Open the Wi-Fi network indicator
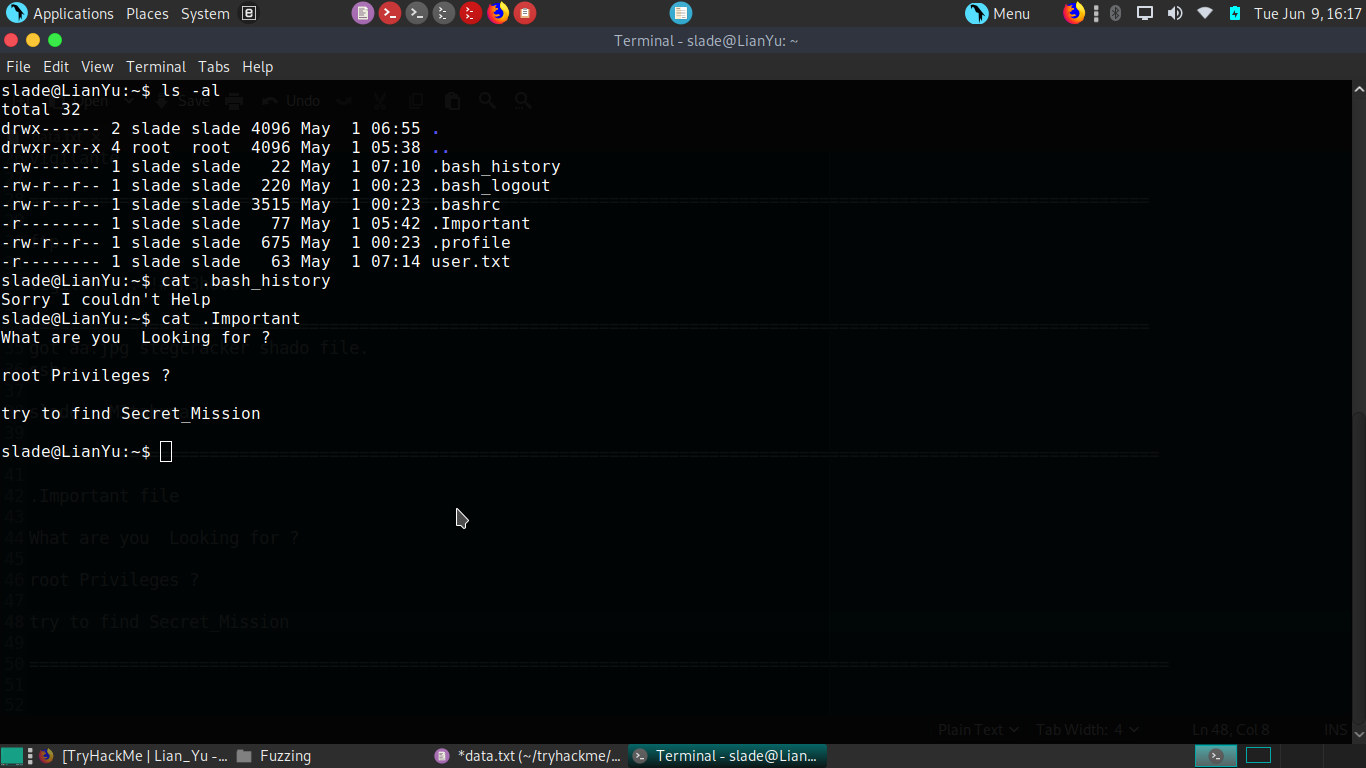 [x=1204, y=13]
